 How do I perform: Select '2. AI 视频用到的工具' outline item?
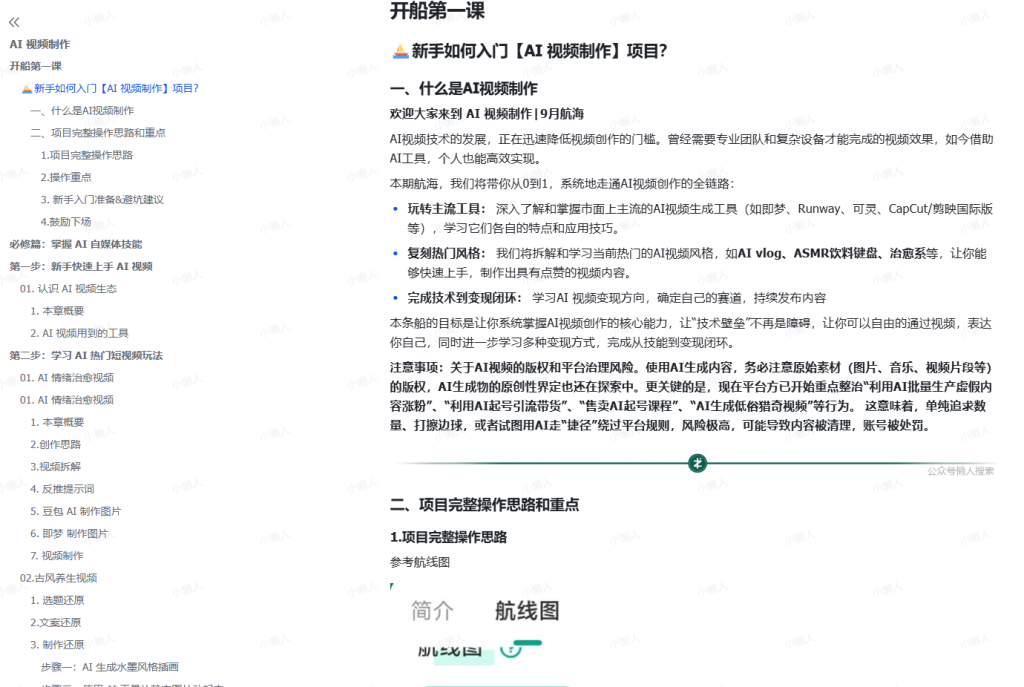79,333
